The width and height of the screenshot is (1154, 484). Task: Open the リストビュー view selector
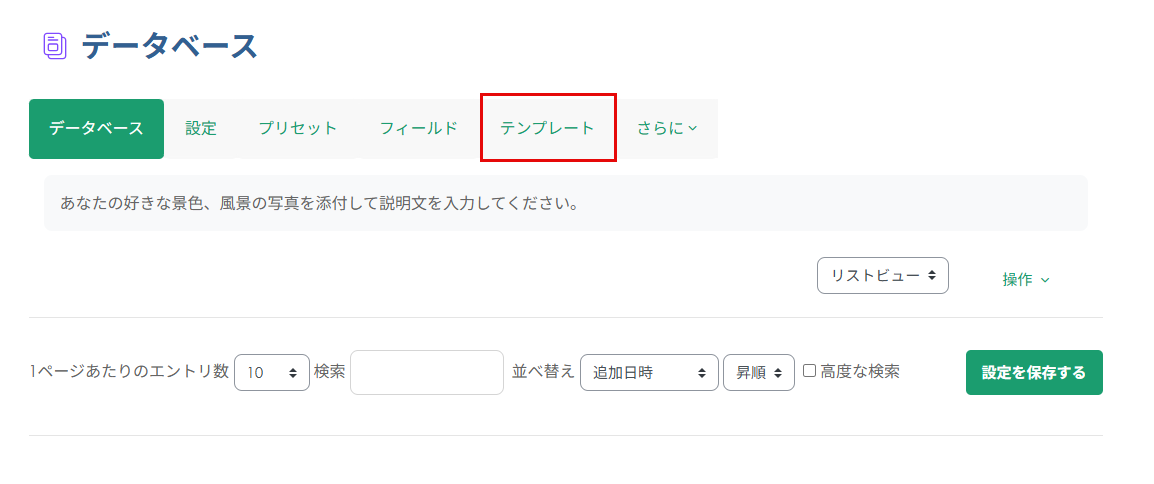882,275
